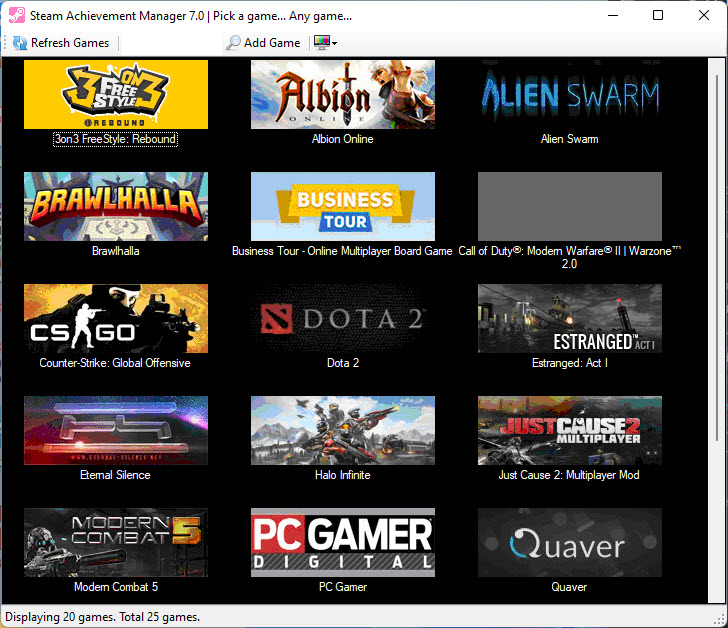
Task: Click the Add Game button
Action: tap(263, 43)
